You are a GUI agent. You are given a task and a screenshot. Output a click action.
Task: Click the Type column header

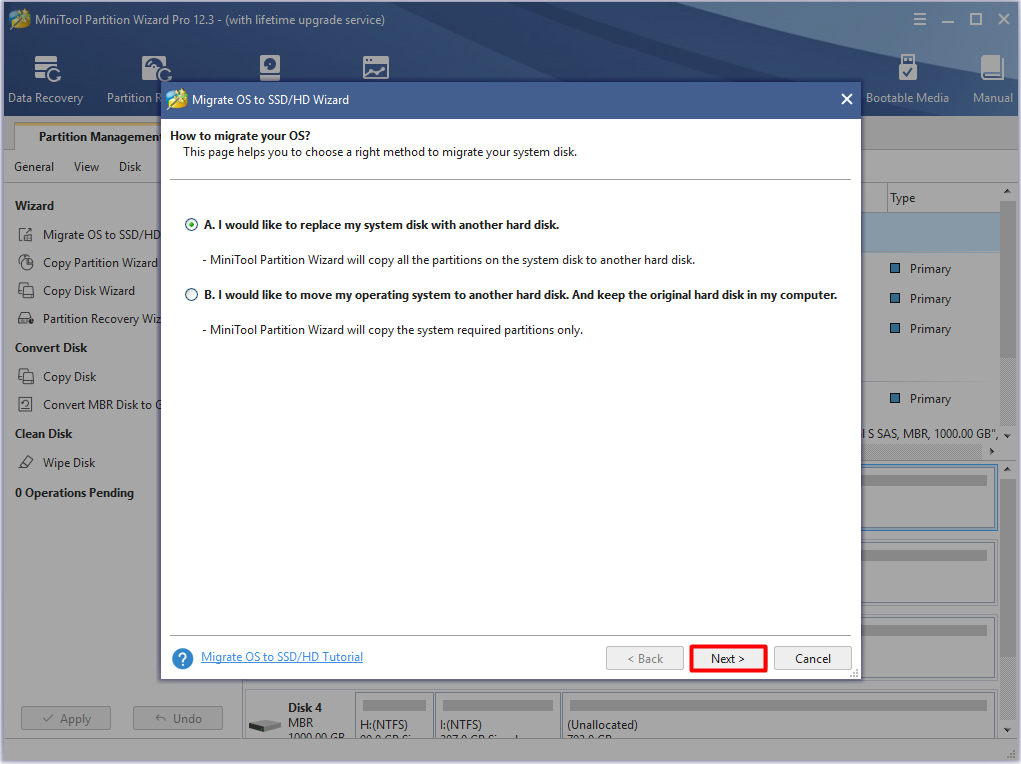902,198
